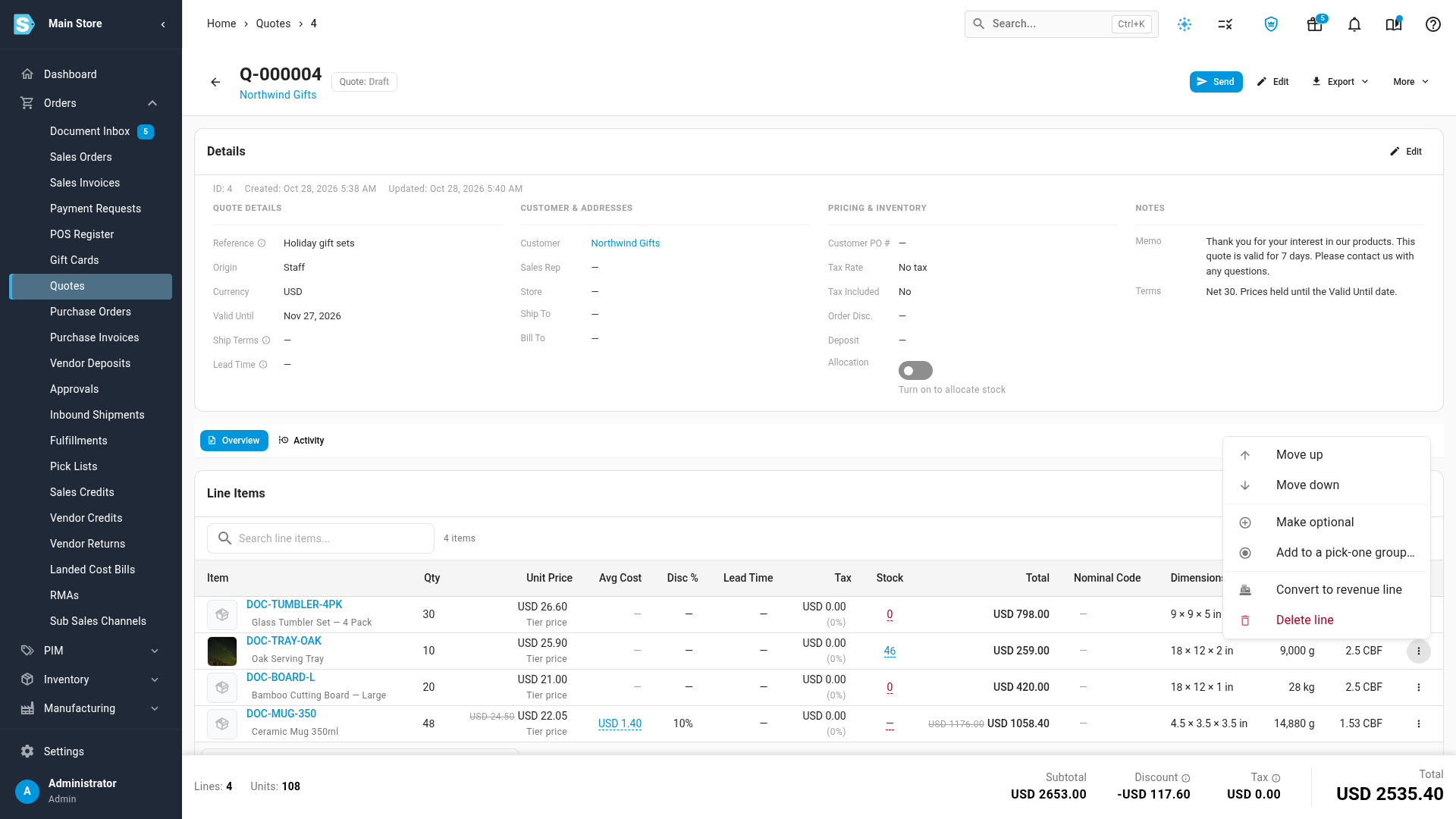Go to Home in the breadcrumb
The width and height of the screenshot is (1456, 819).
tap(221, 24)
